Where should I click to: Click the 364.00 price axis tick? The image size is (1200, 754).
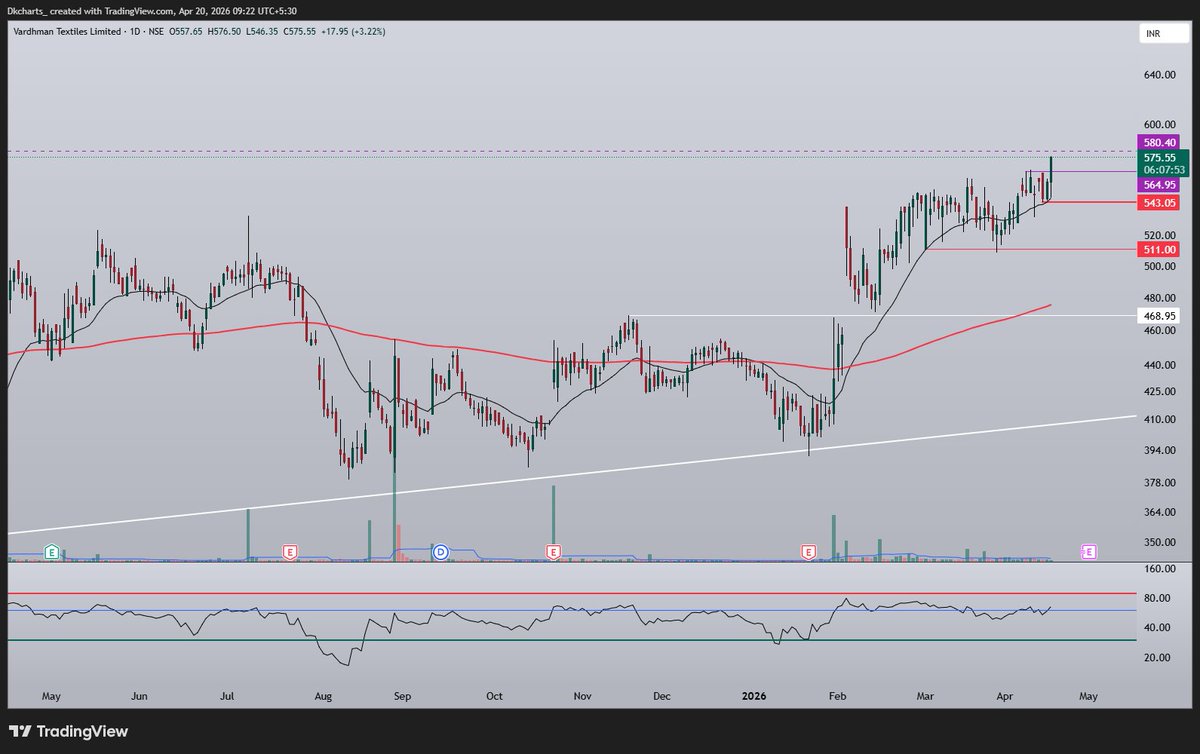click(x=1158, y=513)
